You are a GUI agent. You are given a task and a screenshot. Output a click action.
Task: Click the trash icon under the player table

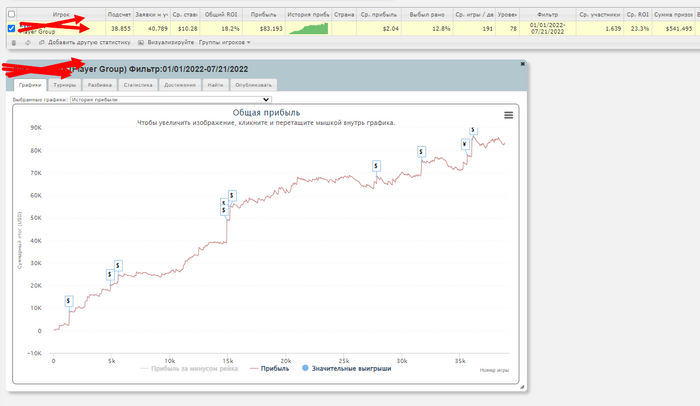point(14,42)
